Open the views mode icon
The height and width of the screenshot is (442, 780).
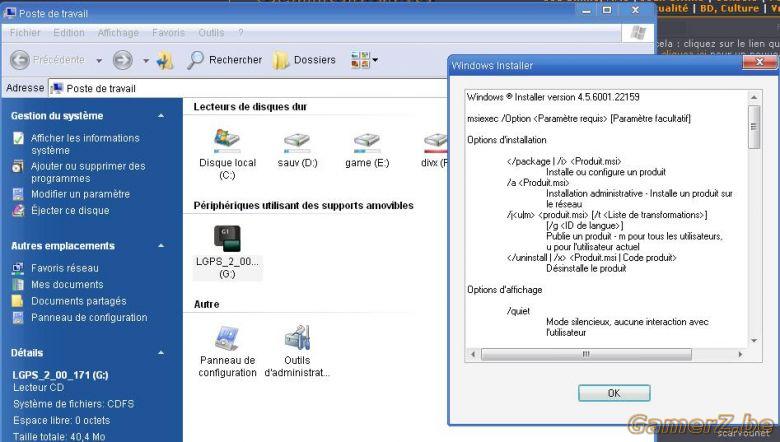pos(360,60)
